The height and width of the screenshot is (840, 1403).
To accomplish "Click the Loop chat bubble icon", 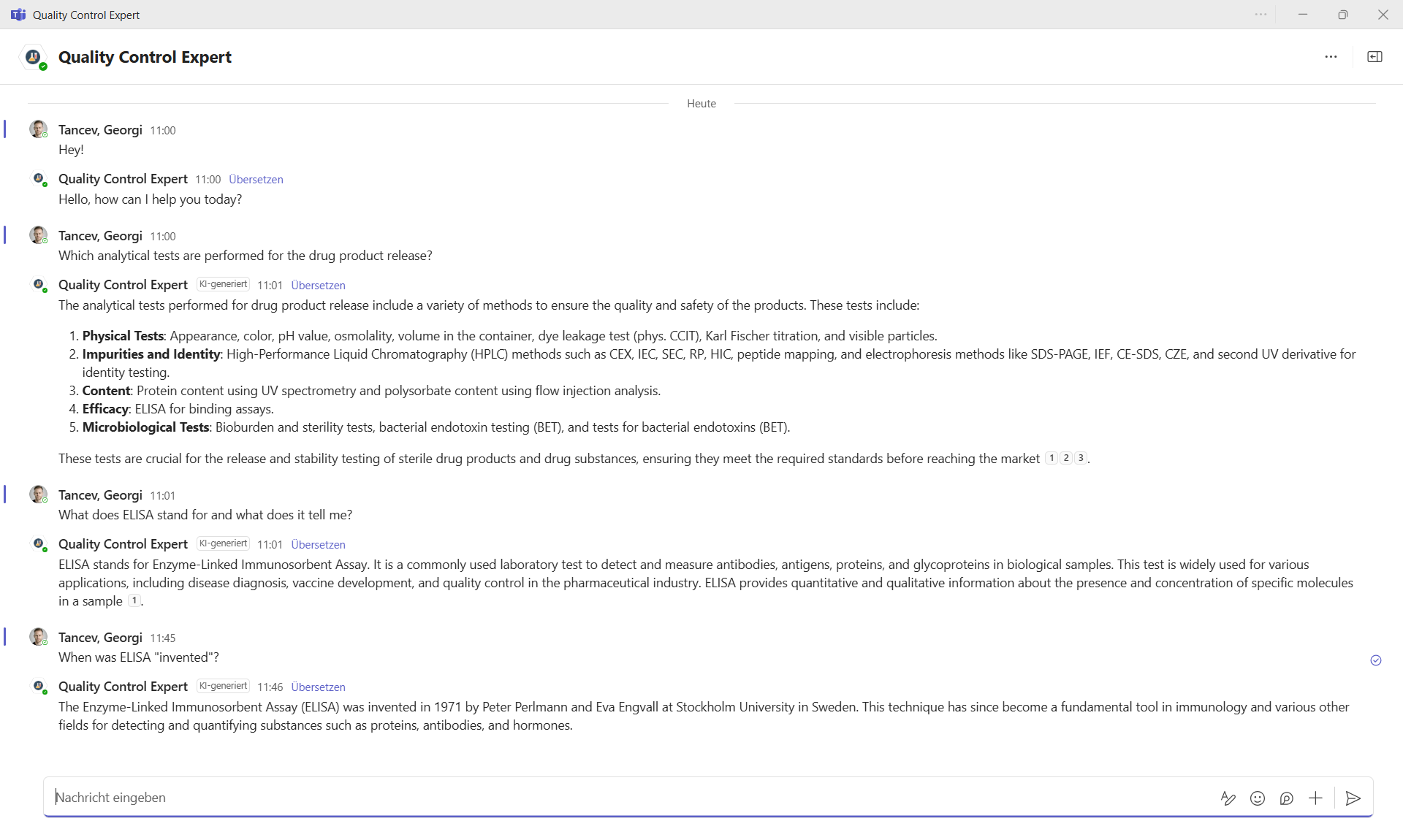I will [x=1286, y=798].
